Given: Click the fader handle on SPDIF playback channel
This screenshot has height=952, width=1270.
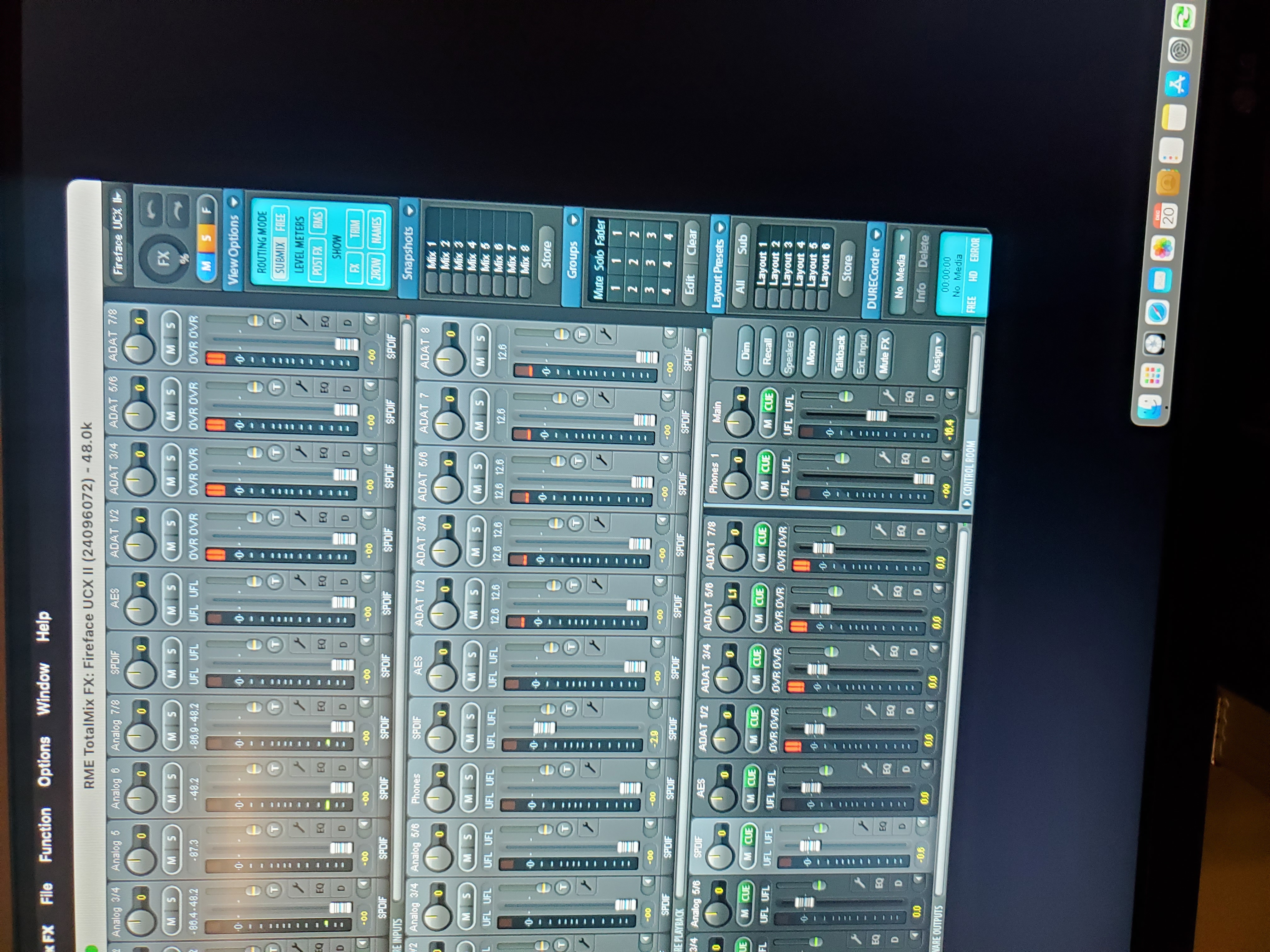Looking at the screenshot, I should (544, 728).
